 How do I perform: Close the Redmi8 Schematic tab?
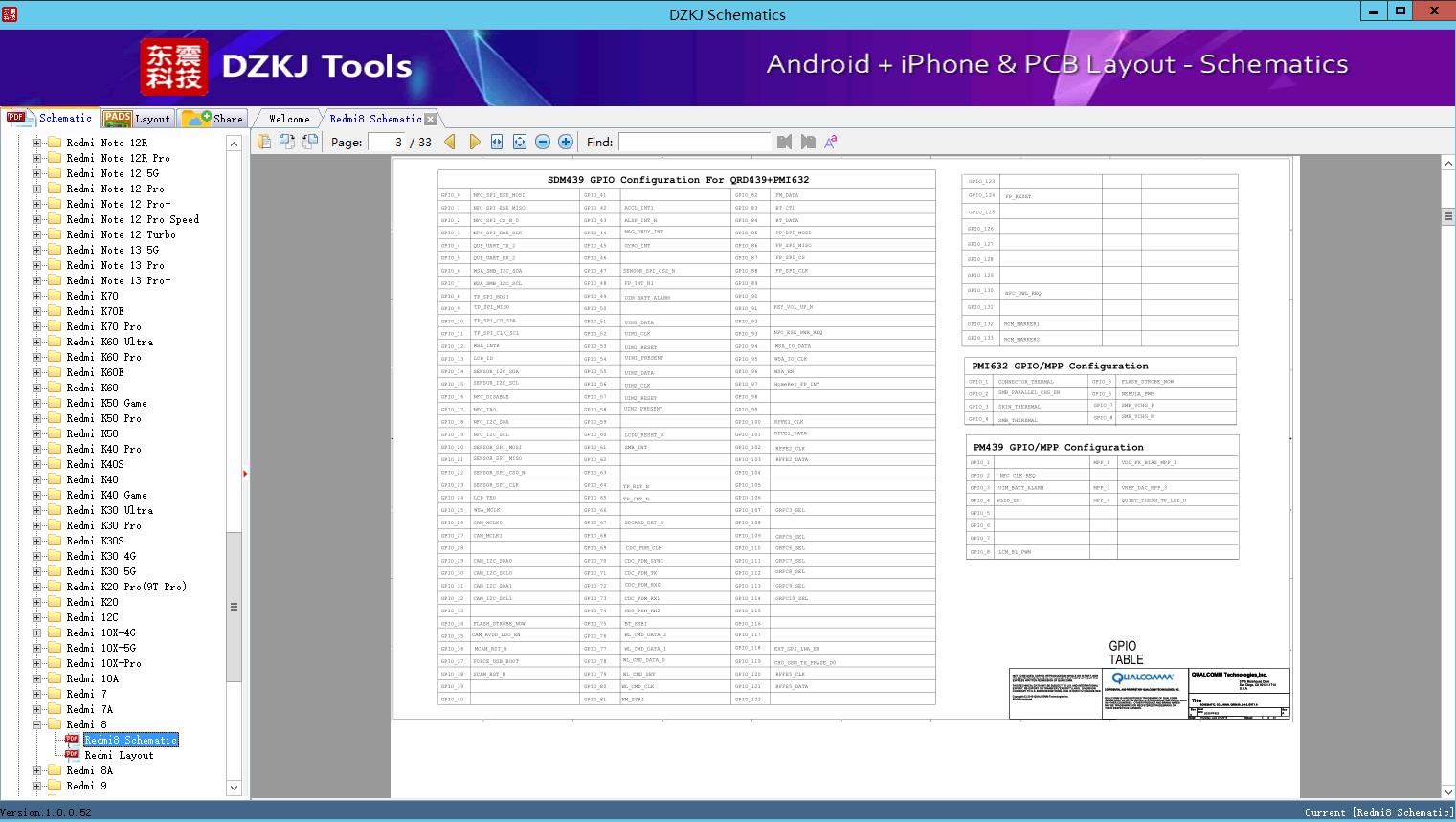pyautogui.click(x=430, y=119)
